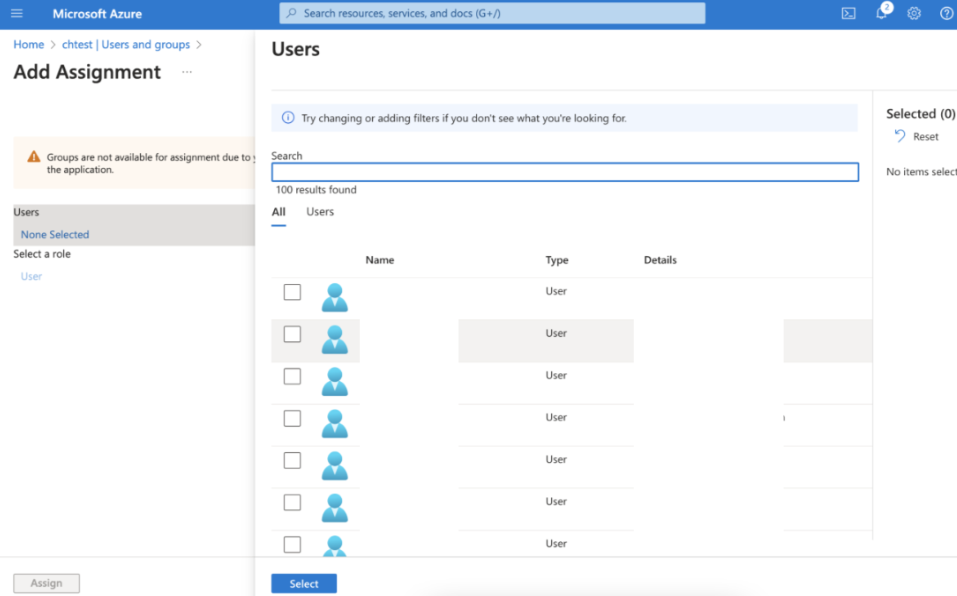Image resolution: width=957 pixels, height=596 pixels.
Task: Check the fifth user row checkbox
Action: pyautogui.click(x=292, y=461)
